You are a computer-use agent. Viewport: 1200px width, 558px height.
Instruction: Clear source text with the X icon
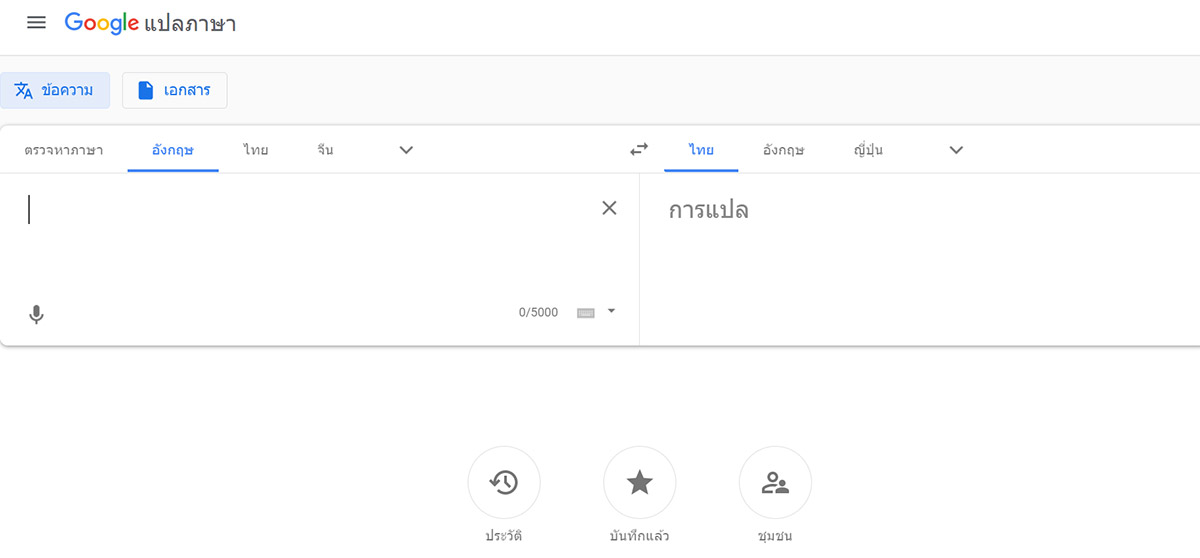coord(609,208)
